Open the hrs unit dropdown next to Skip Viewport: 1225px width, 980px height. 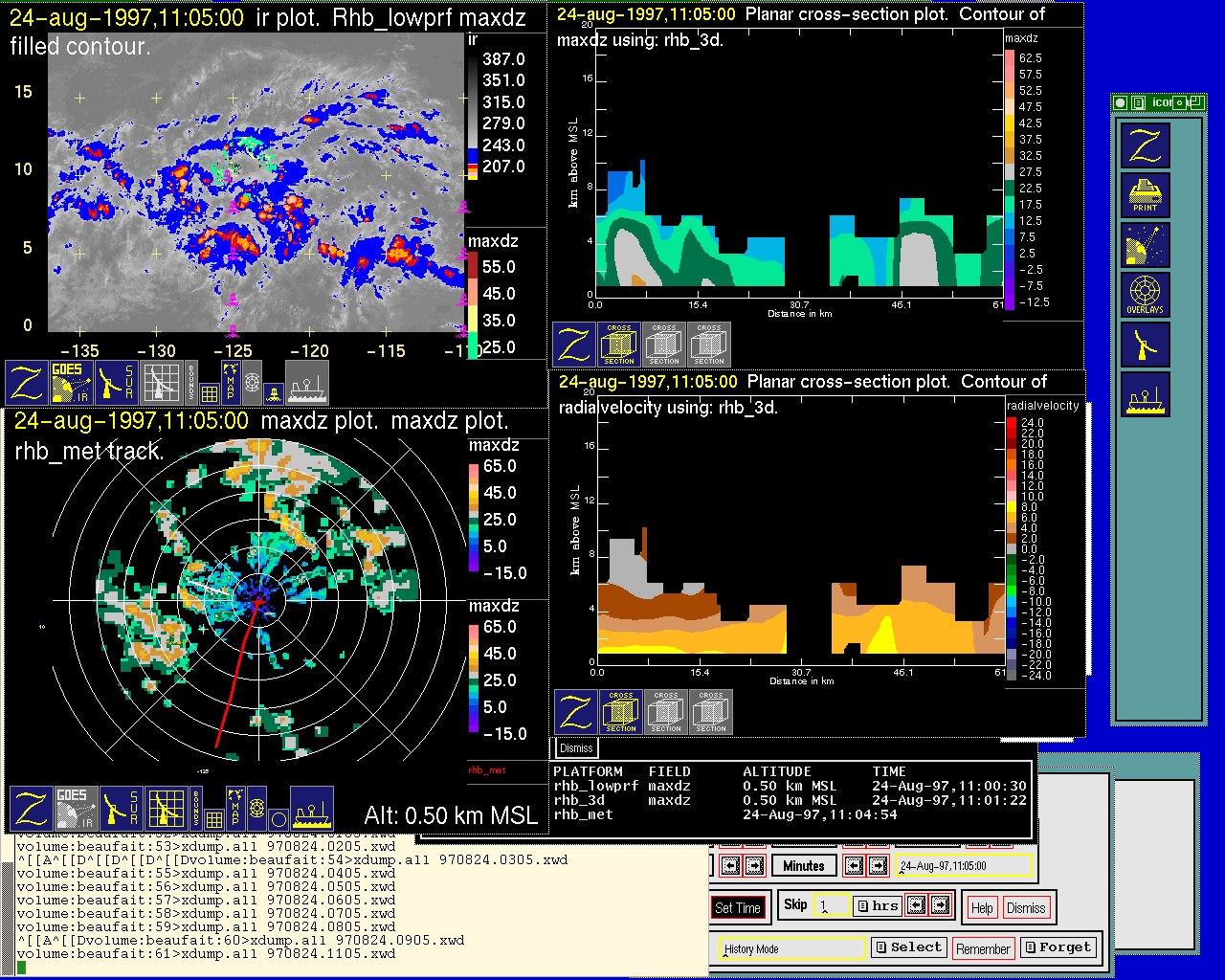(x=877, y=905)
